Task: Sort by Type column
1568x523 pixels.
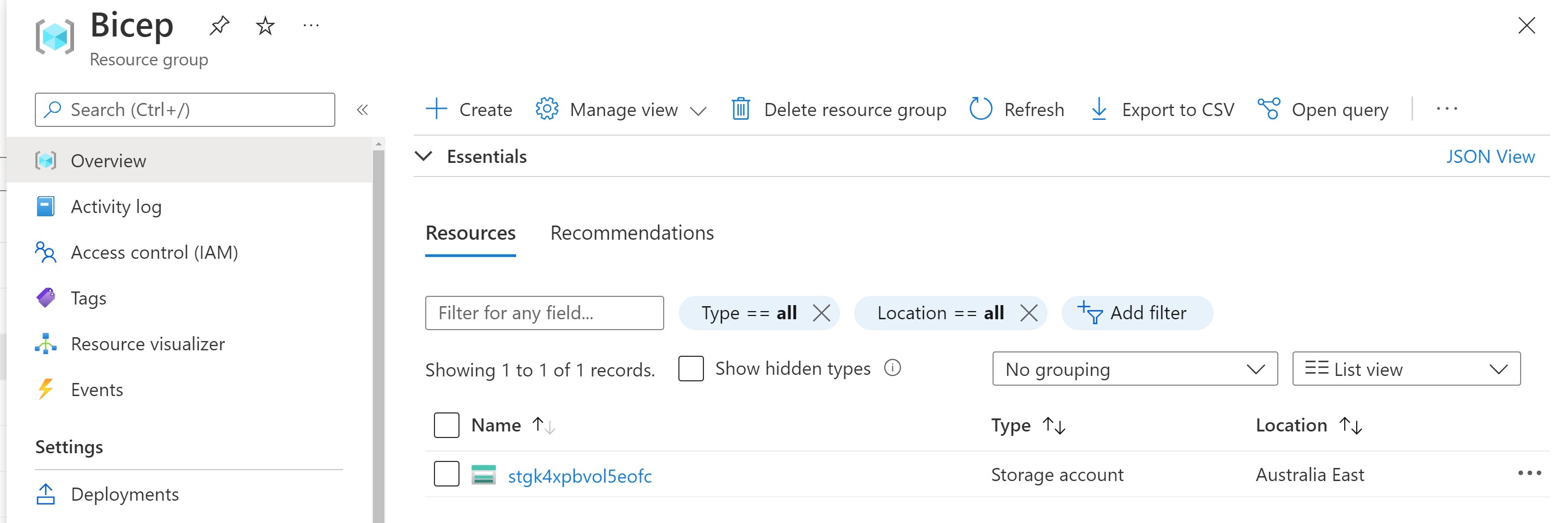Action: coord(1028,425)
